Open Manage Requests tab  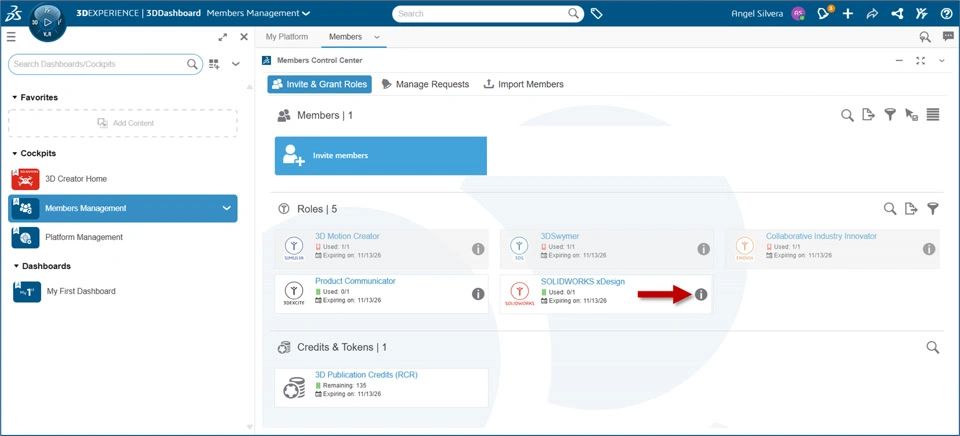click(425, 84)
